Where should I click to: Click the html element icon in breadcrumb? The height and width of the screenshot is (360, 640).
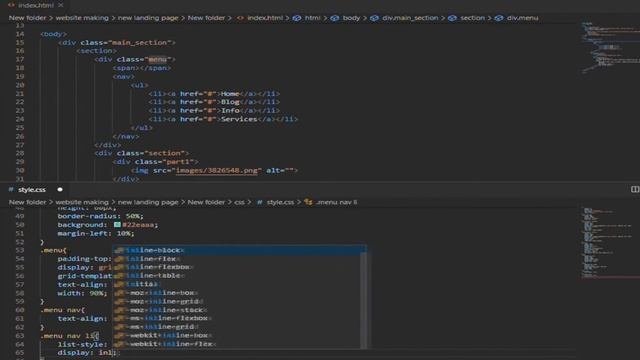pos(297,18)
